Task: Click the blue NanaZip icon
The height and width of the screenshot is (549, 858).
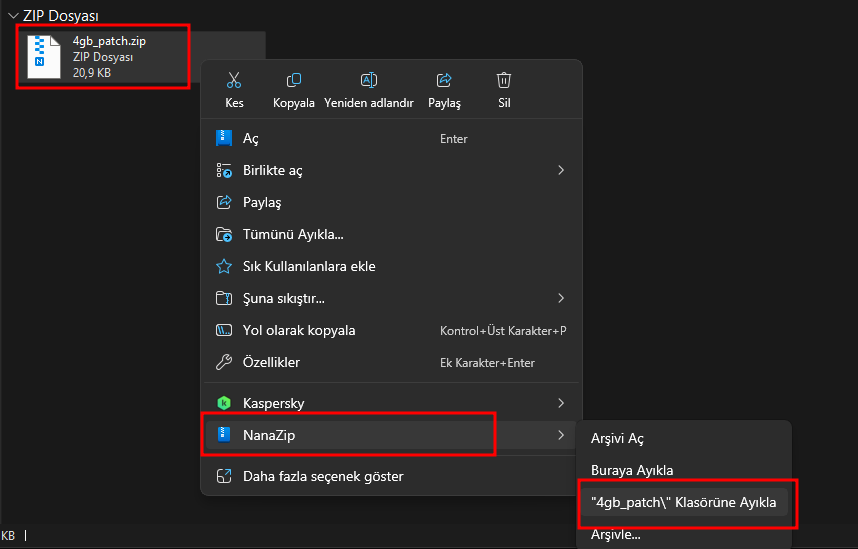Action: point(224,435)
